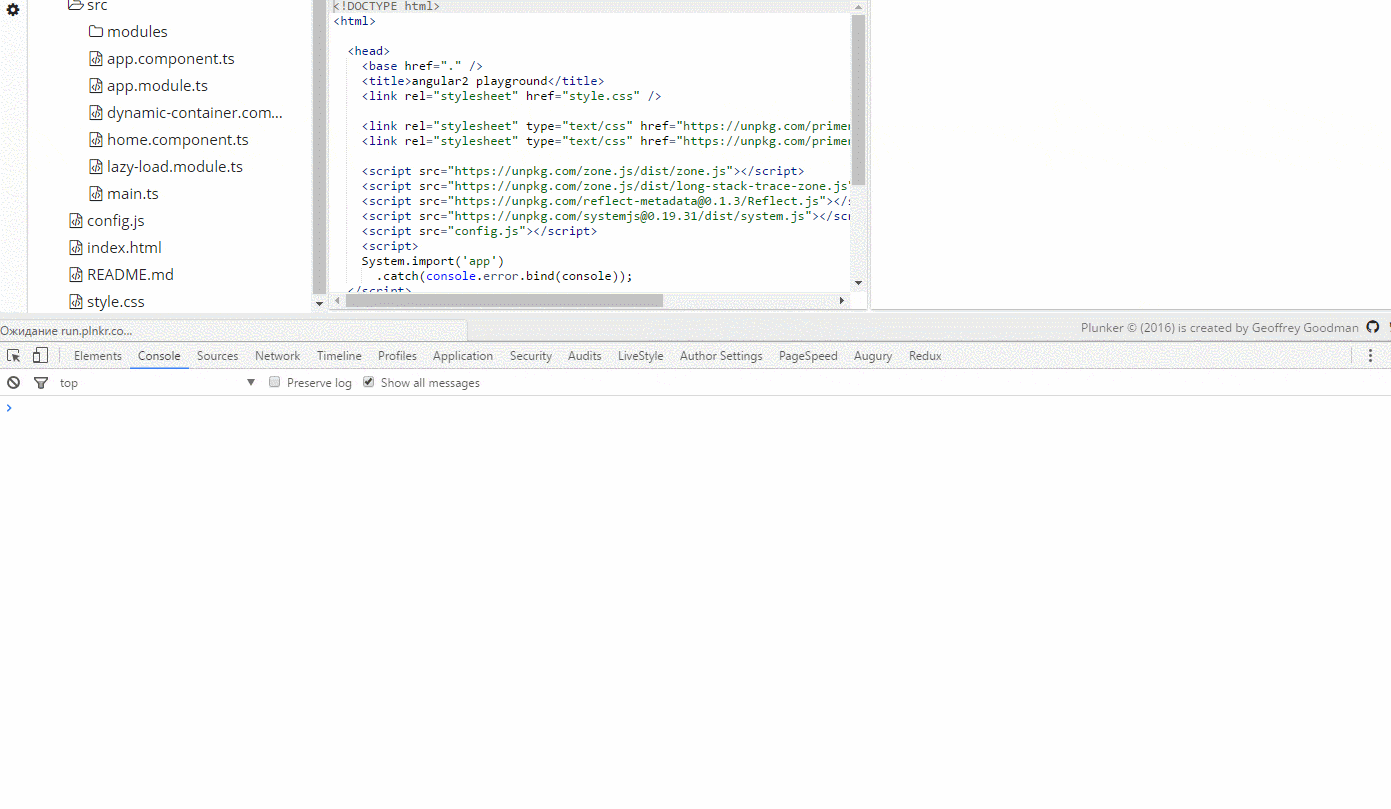
Task: Enable the Preserve log checkbox
Action: tap(275, 382)
